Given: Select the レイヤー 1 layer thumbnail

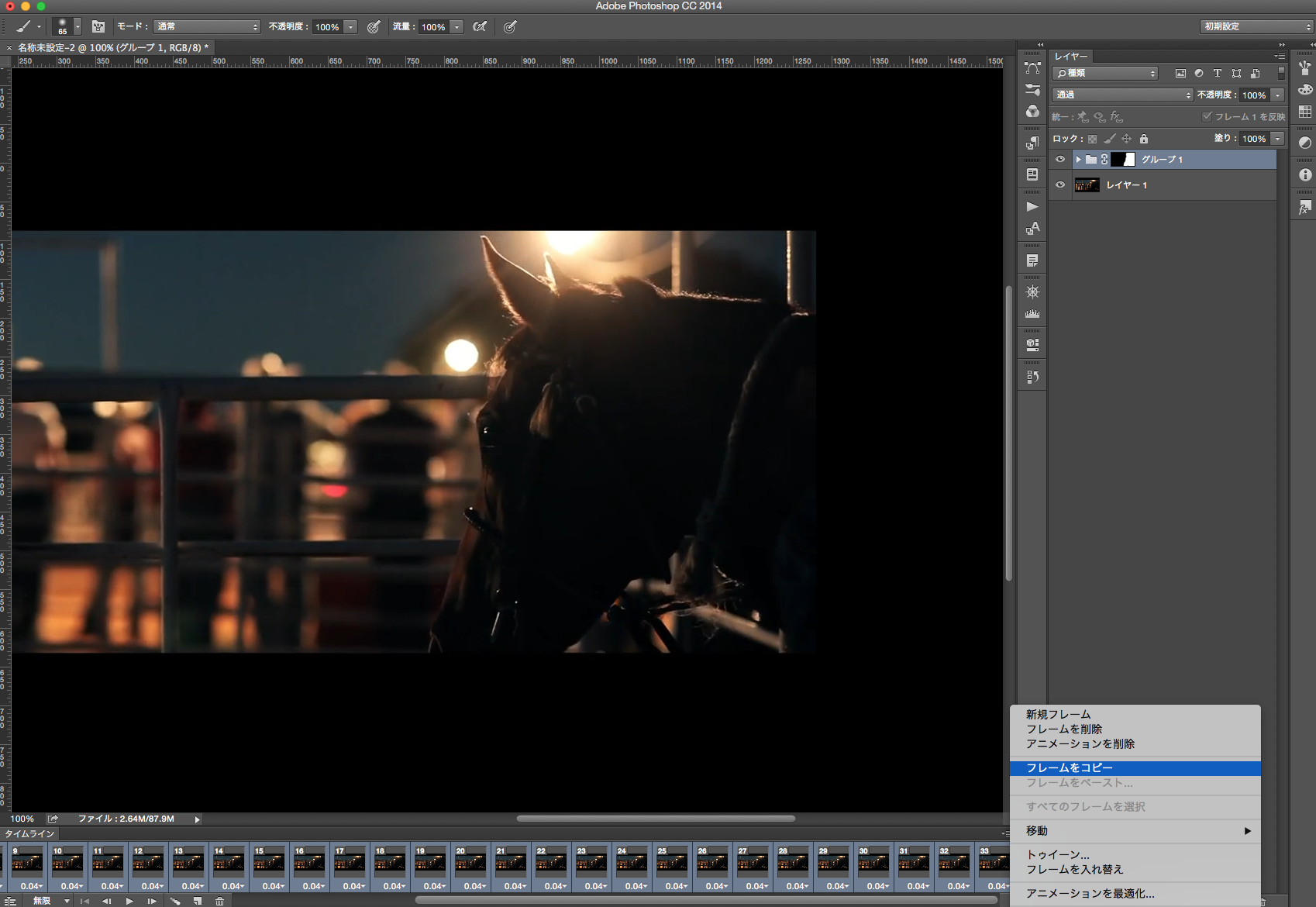Looking at the screenshot, I should click(x=1087, y=185).
